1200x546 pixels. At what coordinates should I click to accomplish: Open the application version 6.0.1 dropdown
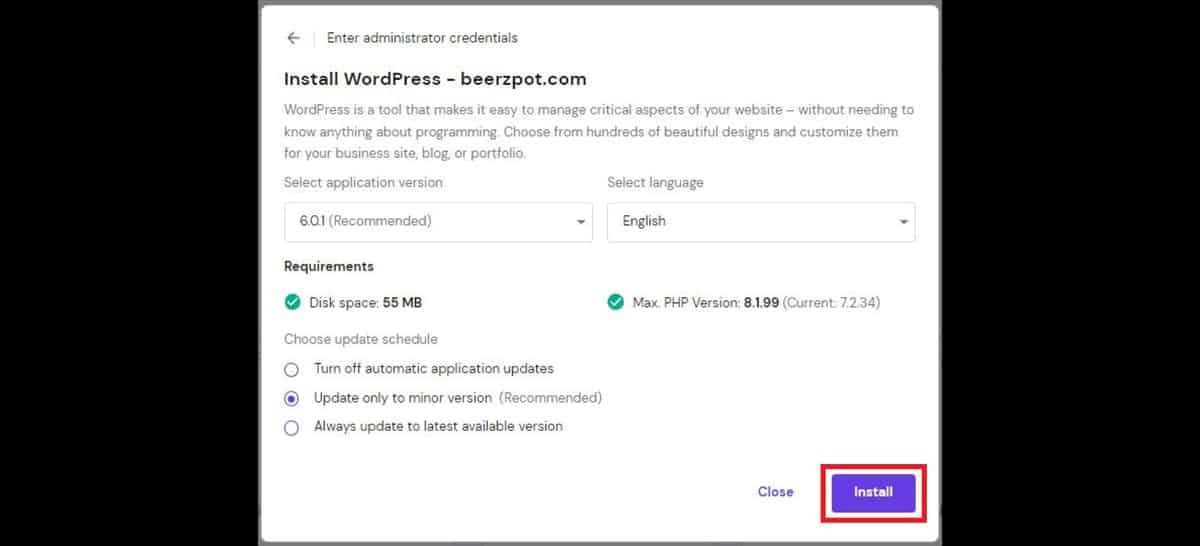(437, 221)
